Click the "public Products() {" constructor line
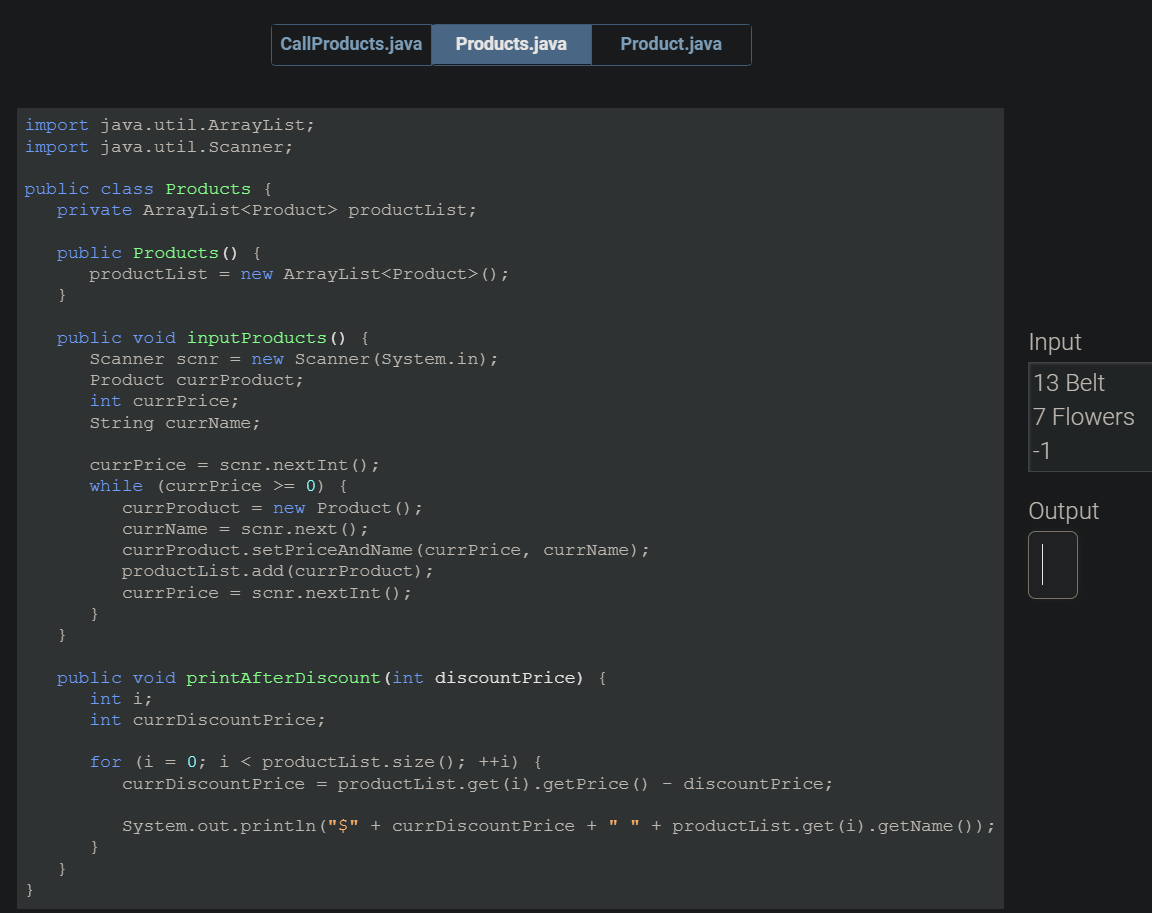This screenshot has height=913, width=1152. click(x=159, y=253)
